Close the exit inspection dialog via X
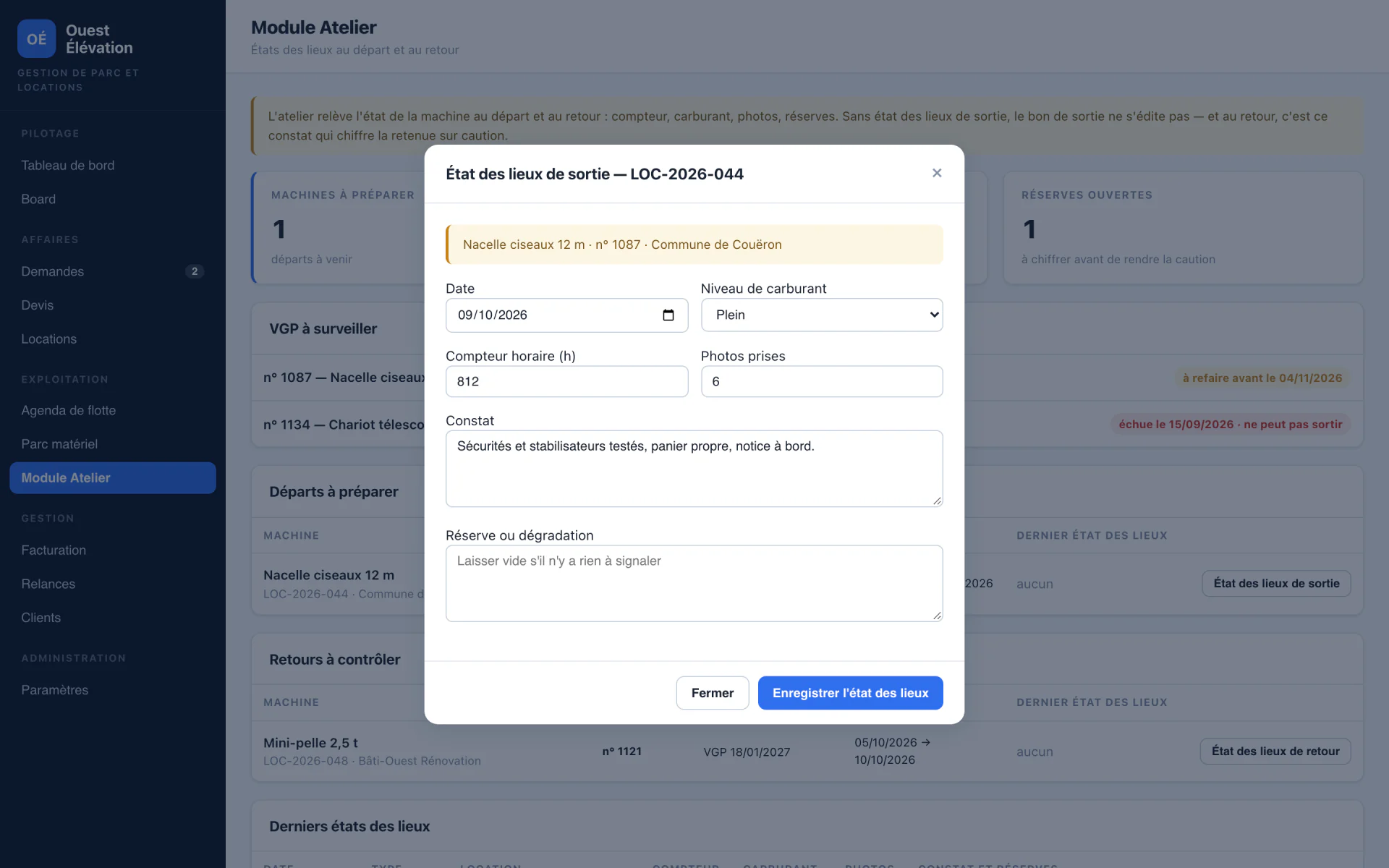The height and width of the screenshot is (868, 1389). coord(937,173)
